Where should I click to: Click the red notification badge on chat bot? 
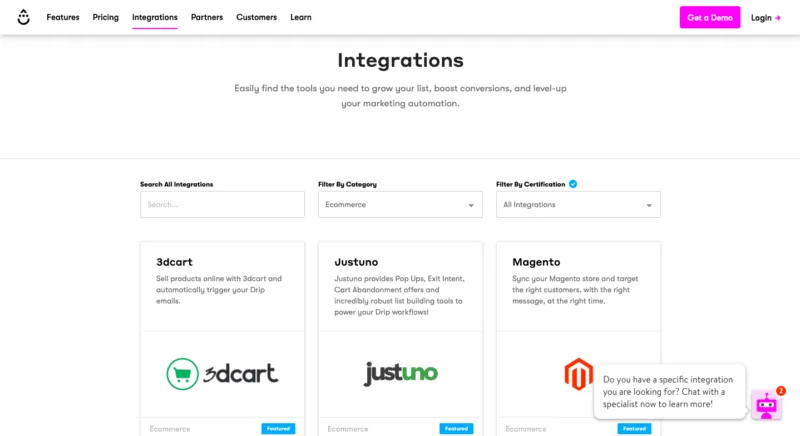(781, 391)
